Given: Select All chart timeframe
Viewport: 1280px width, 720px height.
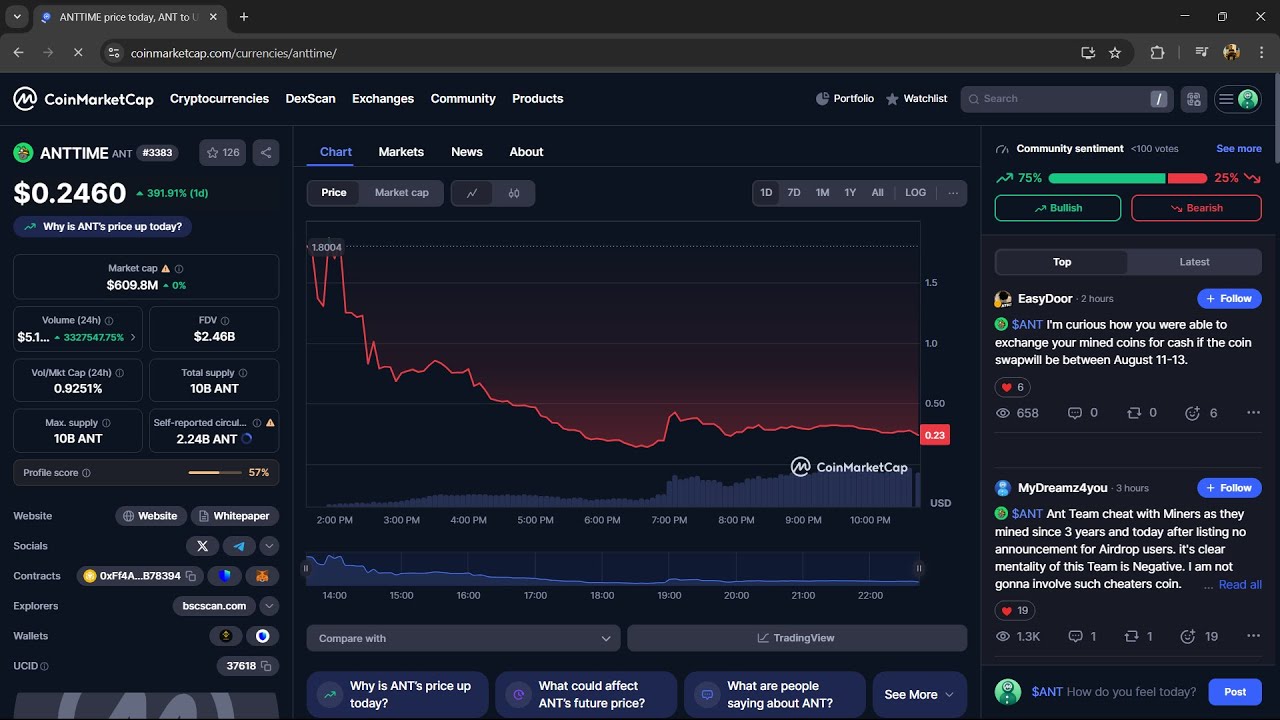Looking at the screenshot, I should coord(877,193).
